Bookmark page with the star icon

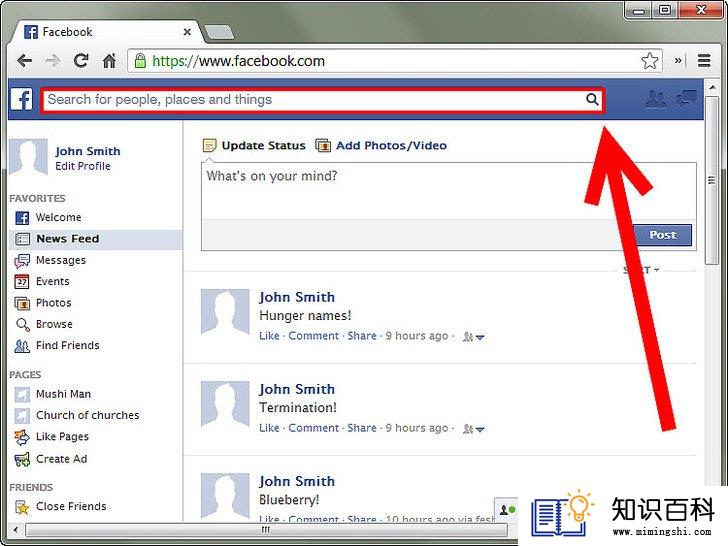click(650, 61)
